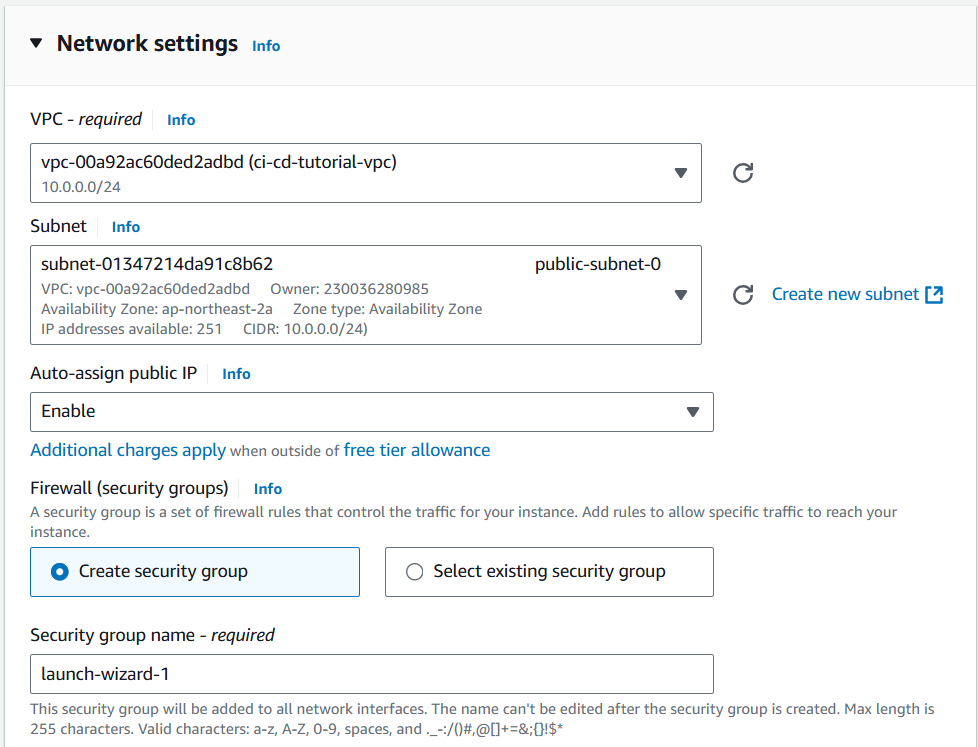This screenshot has width=978, height=747.
Task: Open Info link next to Network settings
Action: pos(266,46)
